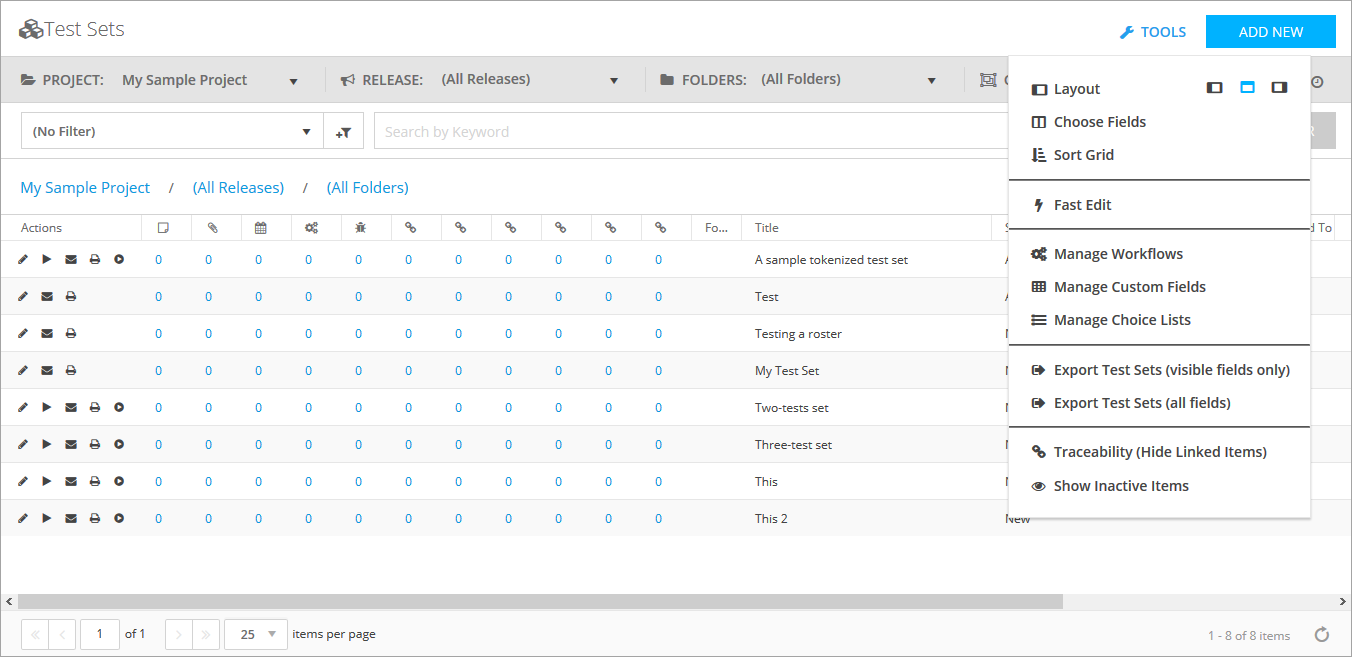Select 'Manage Custom Fields' menu item
Screen dimensions: 1352x657
pos(1129,287)
